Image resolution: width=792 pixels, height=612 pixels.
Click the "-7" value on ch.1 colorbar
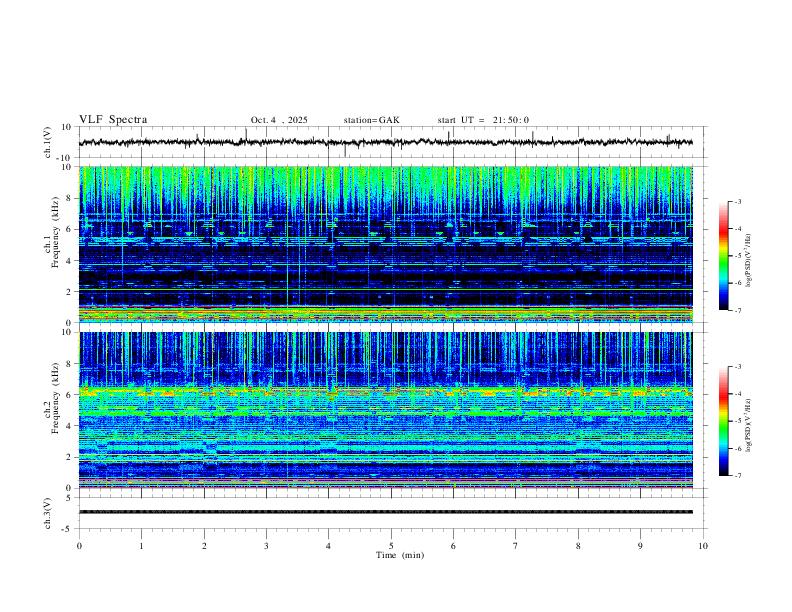click(x=738, y=310)
